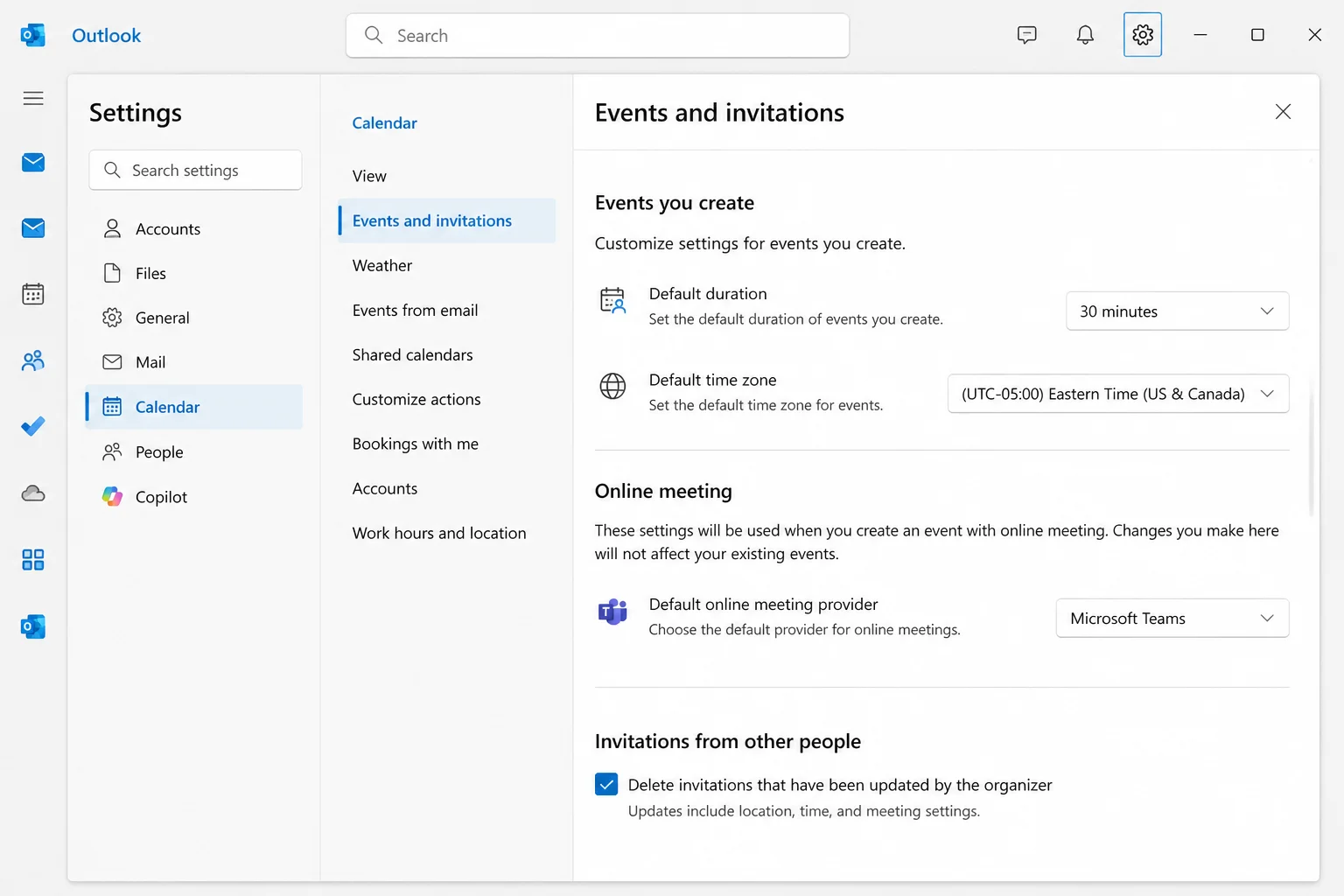
Task: Click the Outlook icon at bottom of left rail
Action: (x=33, y=626)
